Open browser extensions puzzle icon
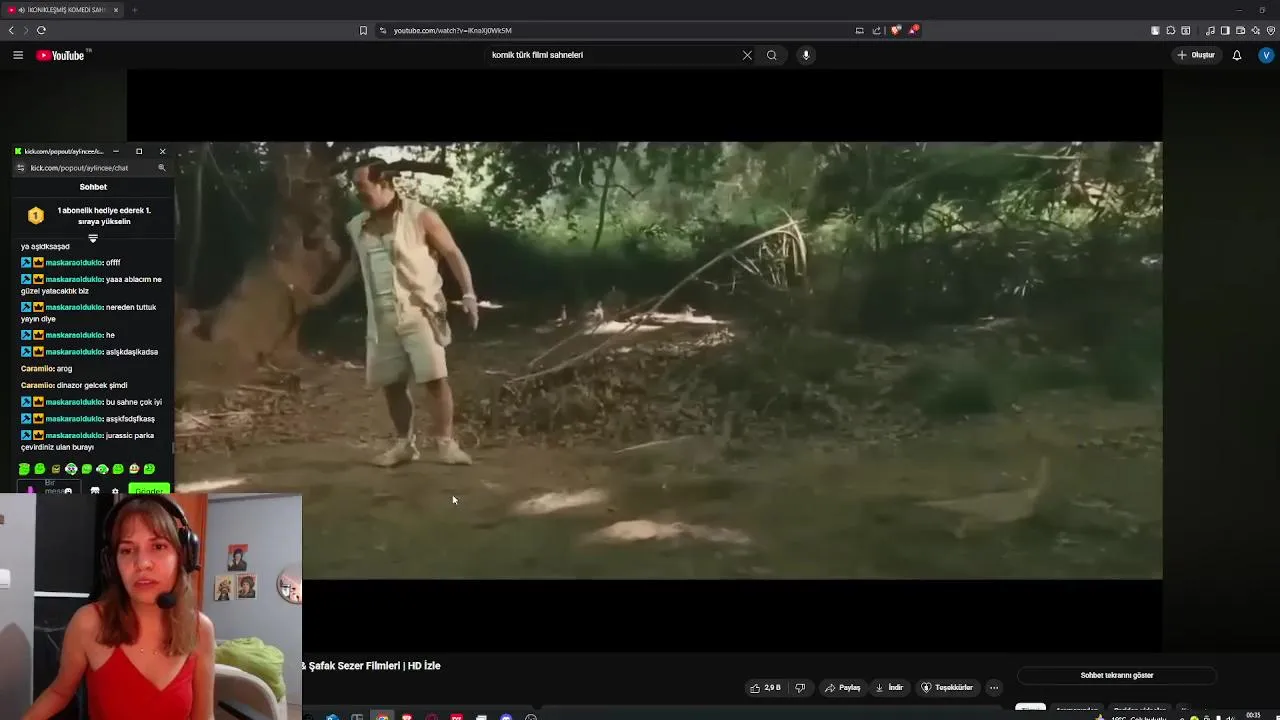1280x720 pixels. pos(1171,31)
